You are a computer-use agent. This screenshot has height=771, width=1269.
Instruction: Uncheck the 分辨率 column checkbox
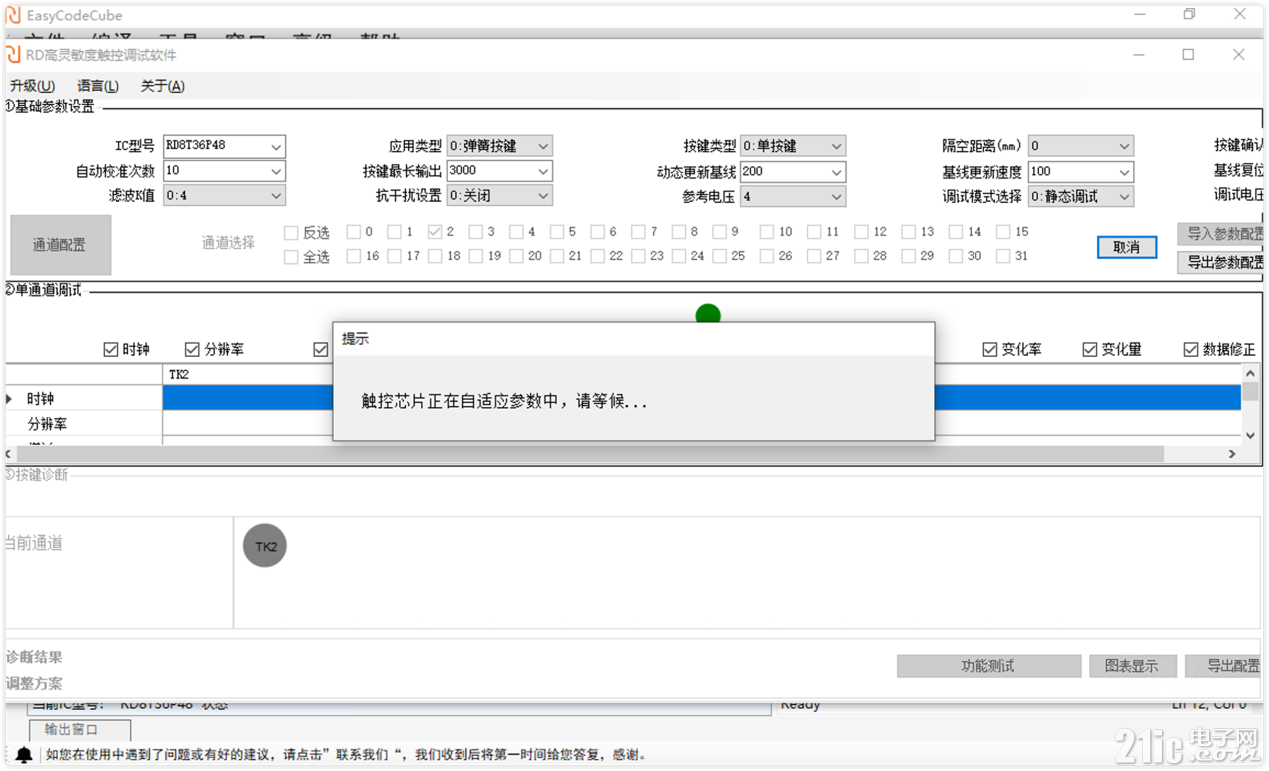coord(192,349)
